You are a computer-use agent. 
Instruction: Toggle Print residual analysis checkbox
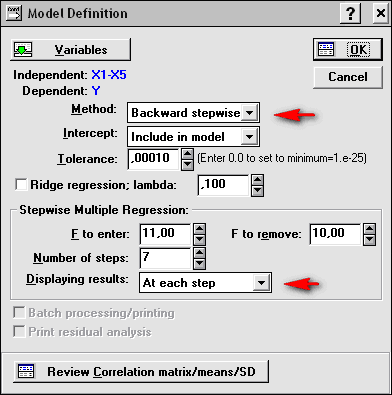pos(19,332)
